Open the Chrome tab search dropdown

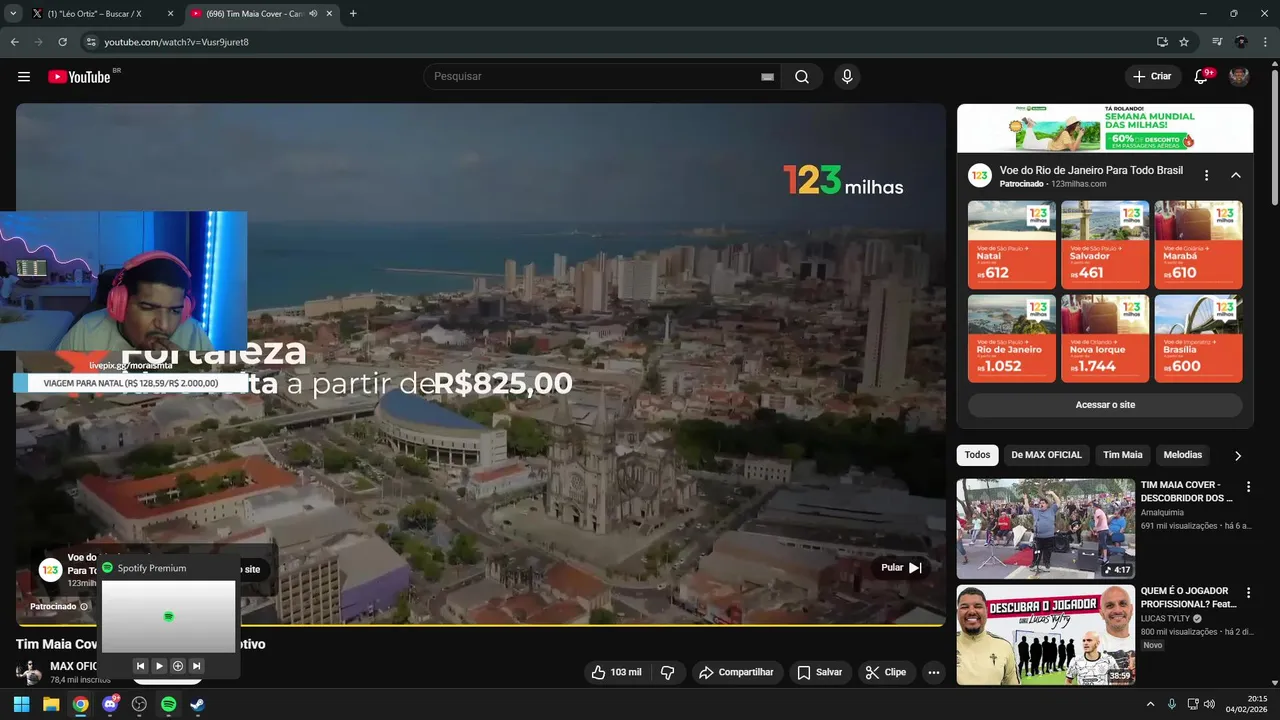tap(13, 14)
